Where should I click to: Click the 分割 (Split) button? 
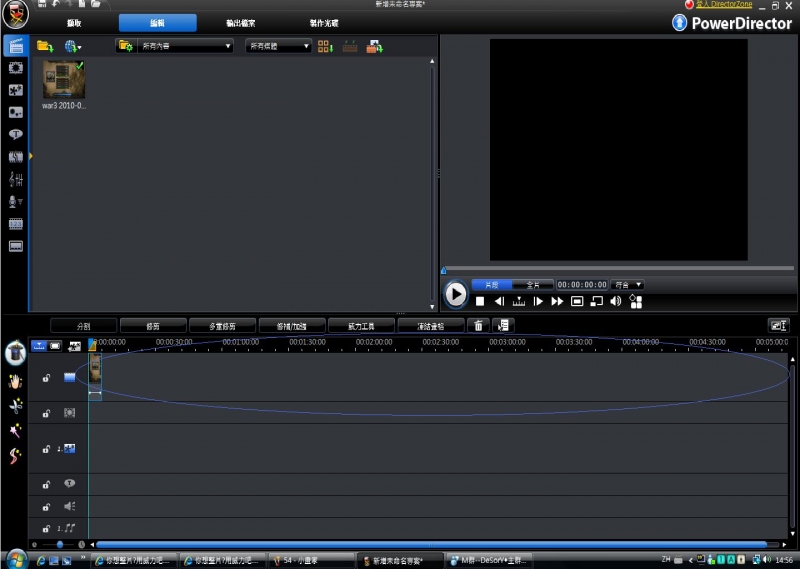click(84, 325)
